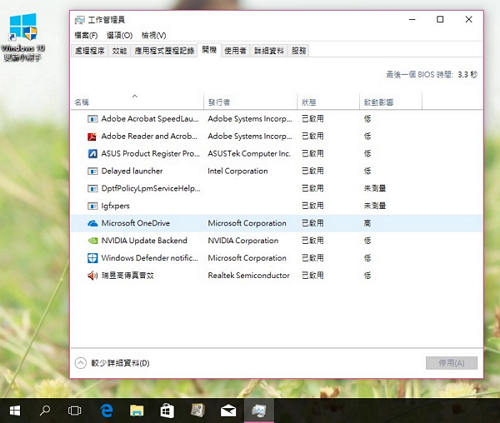Click the Disable (A) button
500x423 pixels.
pos(452,363)
